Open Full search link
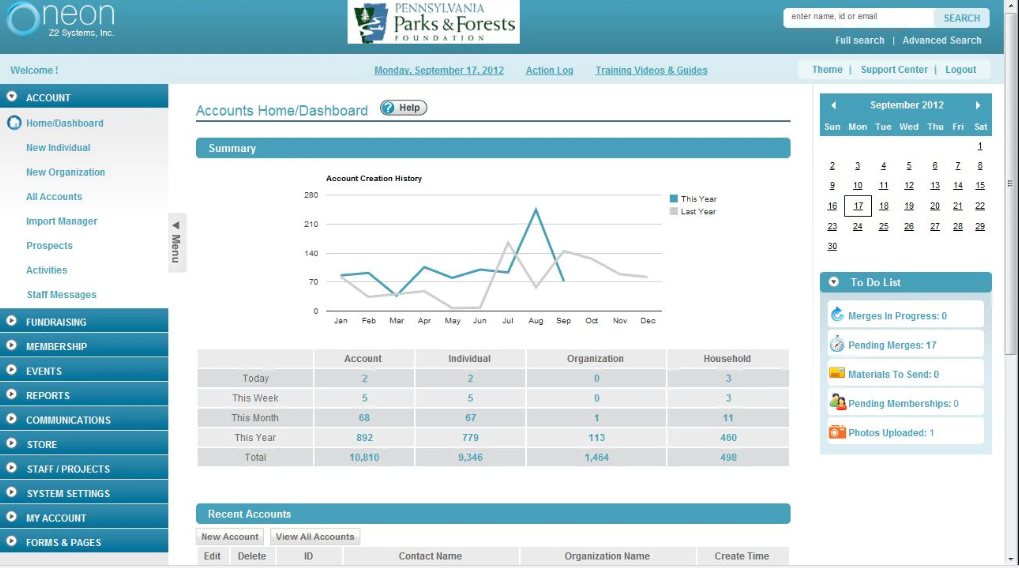Viewport: 1019px width, 568px height. tap(859, 40)
